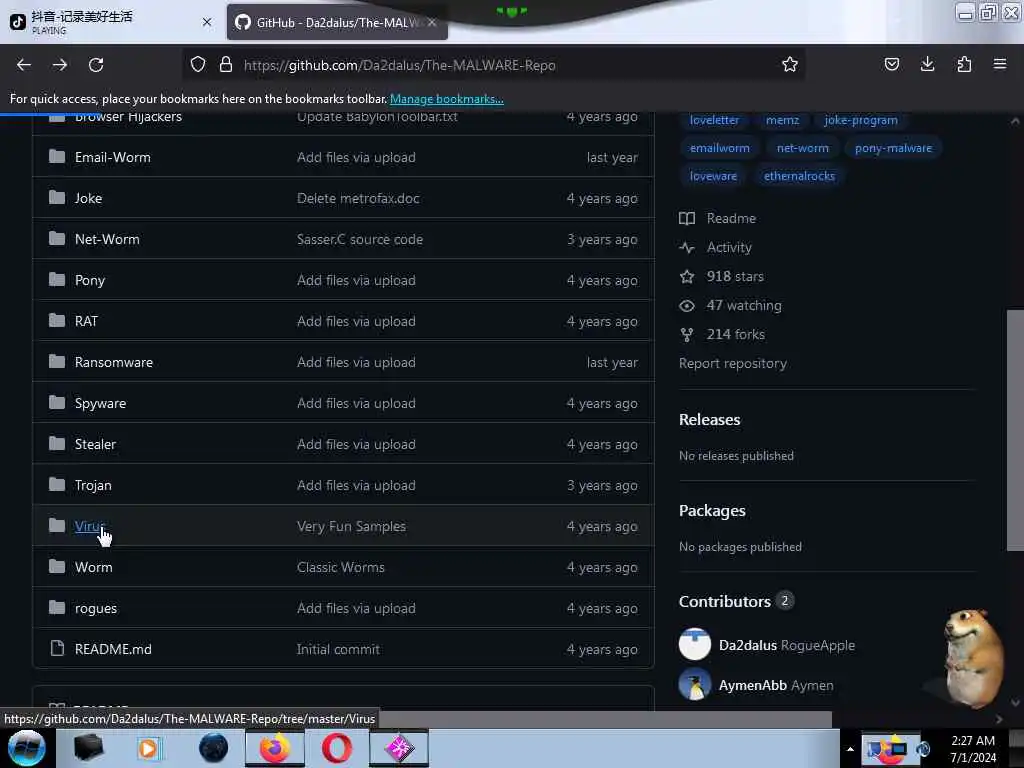Select the joke-program topic tag
1024x768 pixels.
pyautogui.click(x=861, y=120)
